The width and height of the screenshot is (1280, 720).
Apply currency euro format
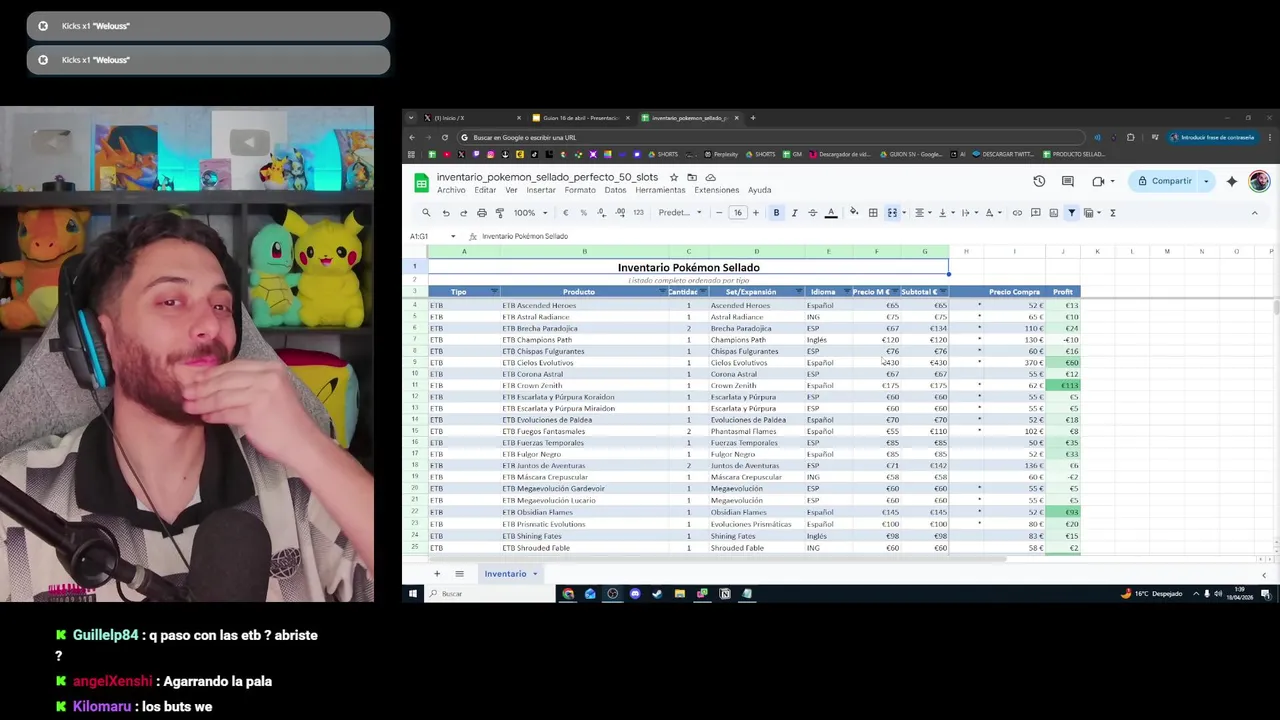click(x=565, y=213)
